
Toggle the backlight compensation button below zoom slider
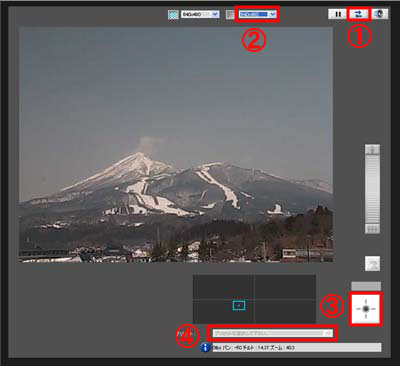coord(372,263)
